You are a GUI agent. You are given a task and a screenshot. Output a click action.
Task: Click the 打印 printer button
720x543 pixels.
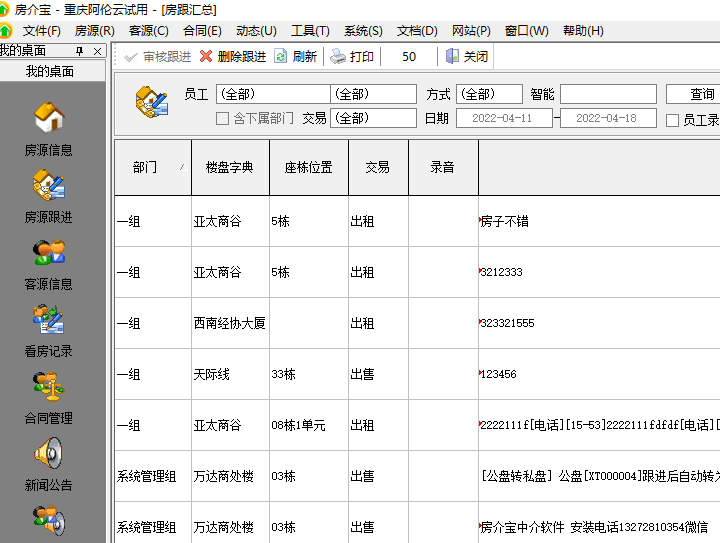352,57
